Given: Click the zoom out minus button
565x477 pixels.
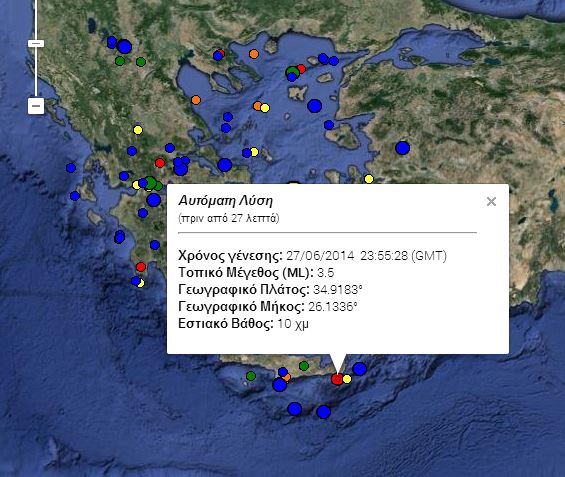Looking at the screenshot, I should 36,106.
